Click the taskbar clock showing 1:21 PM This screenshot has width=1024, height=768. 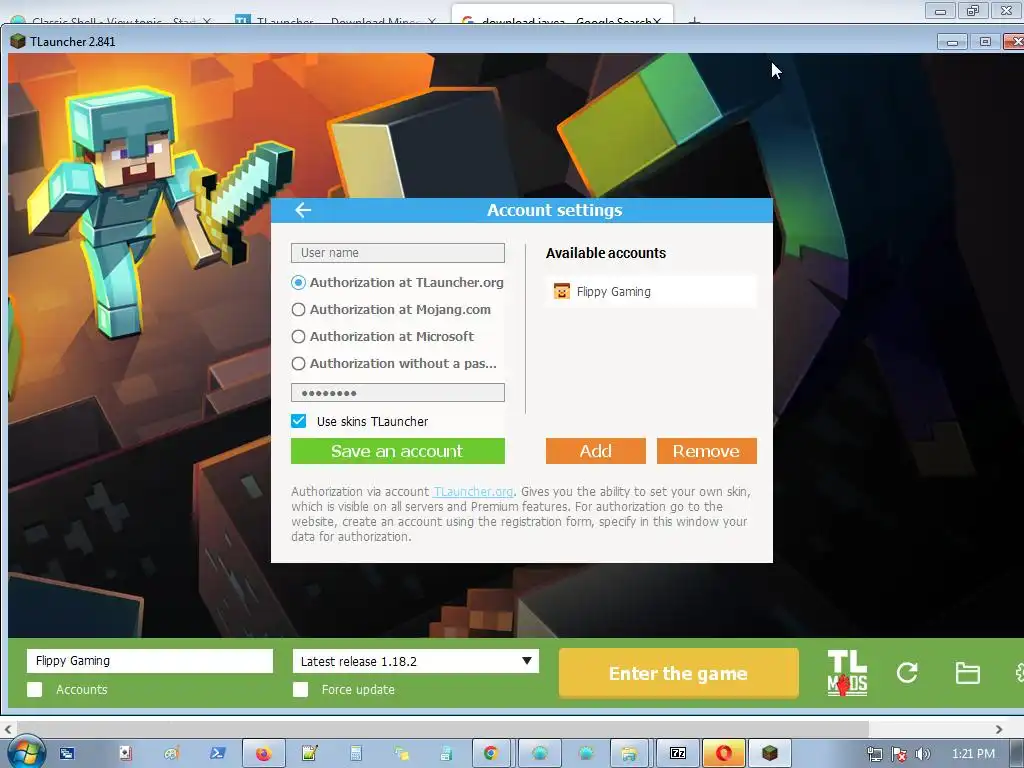click(973, 754)
